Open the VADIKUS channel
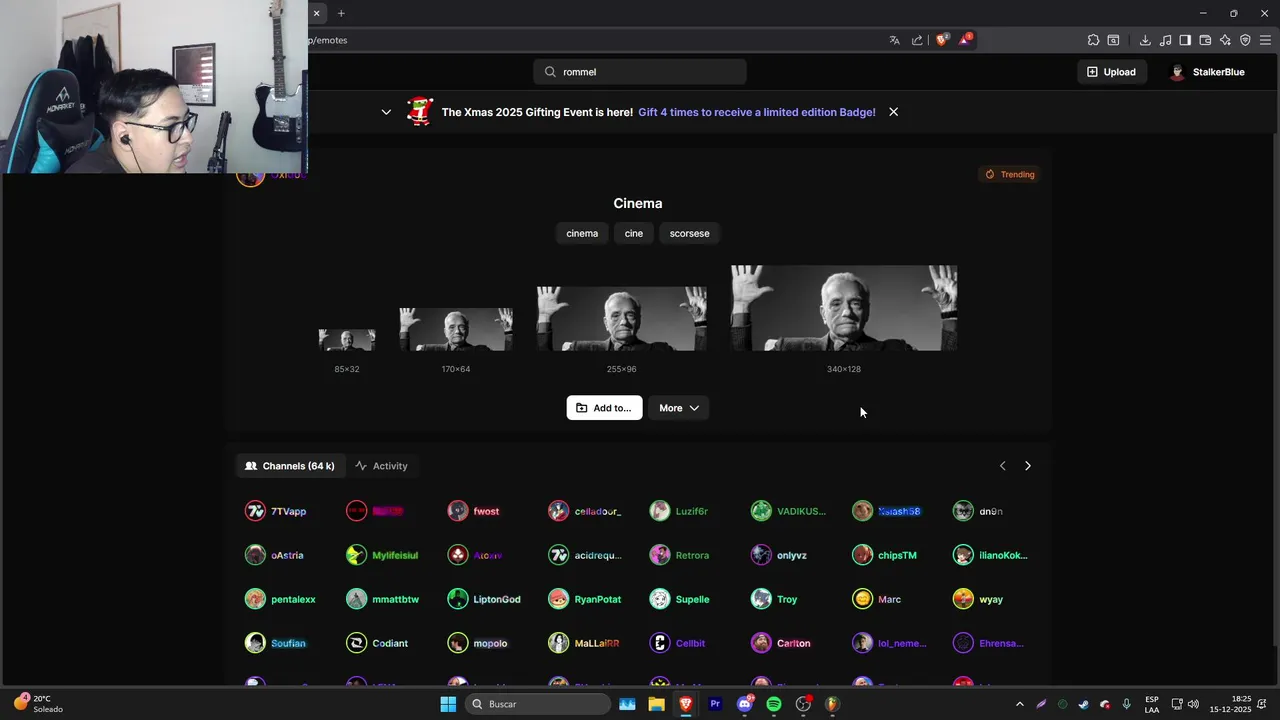 [x=788, y=511]
